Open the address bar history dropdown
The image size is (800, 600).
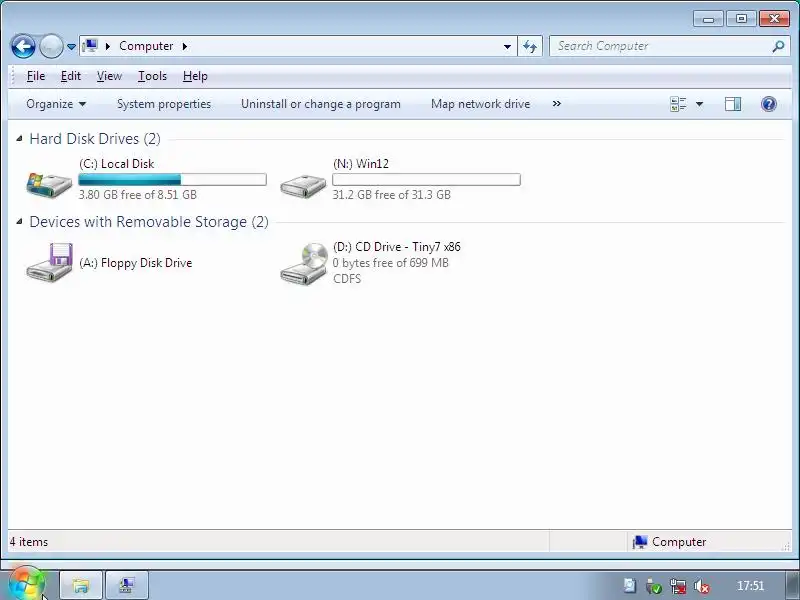507,46
